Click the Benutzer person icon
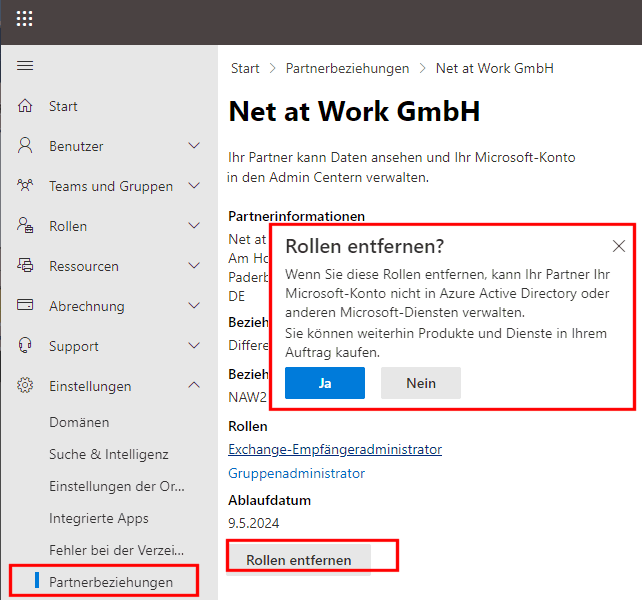This screenshot has width=642, height=600. (25, 145)
